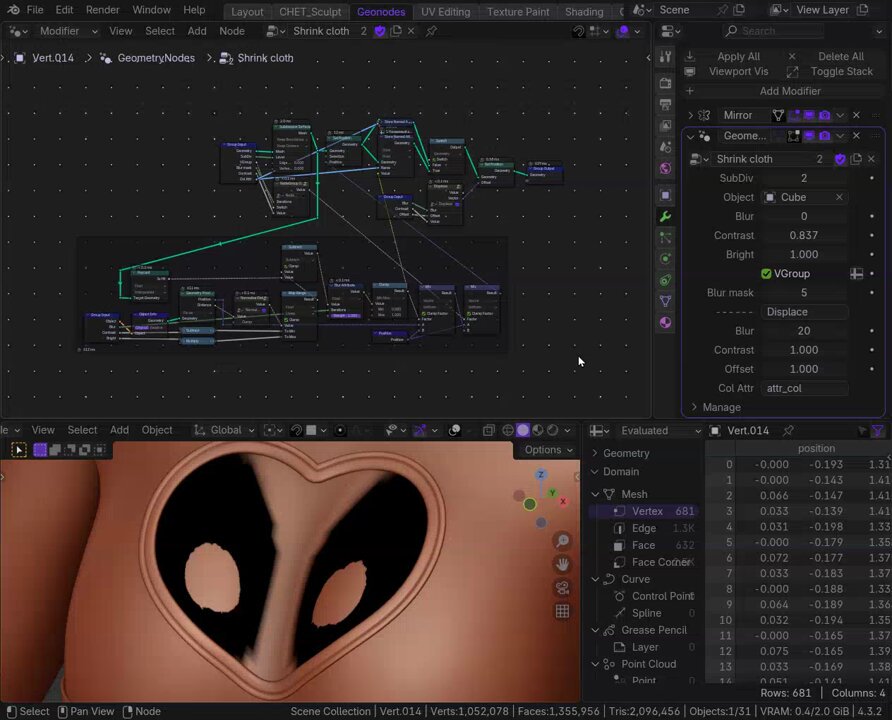Collapse the Curve group in spreadsheet

click(595, 579)
